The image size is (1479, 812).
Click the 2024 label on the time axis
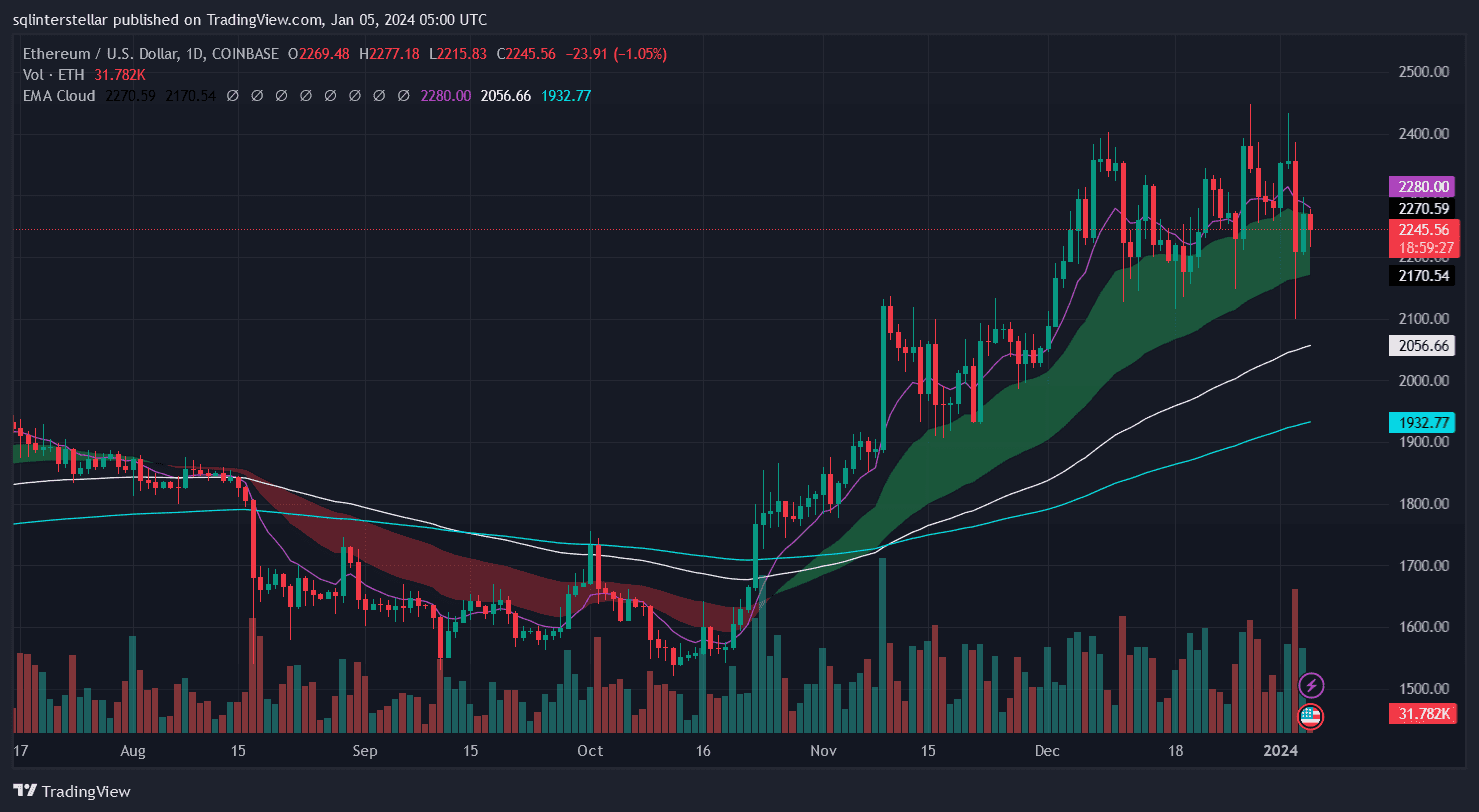pyautogui.click(x=1282, y=750)
